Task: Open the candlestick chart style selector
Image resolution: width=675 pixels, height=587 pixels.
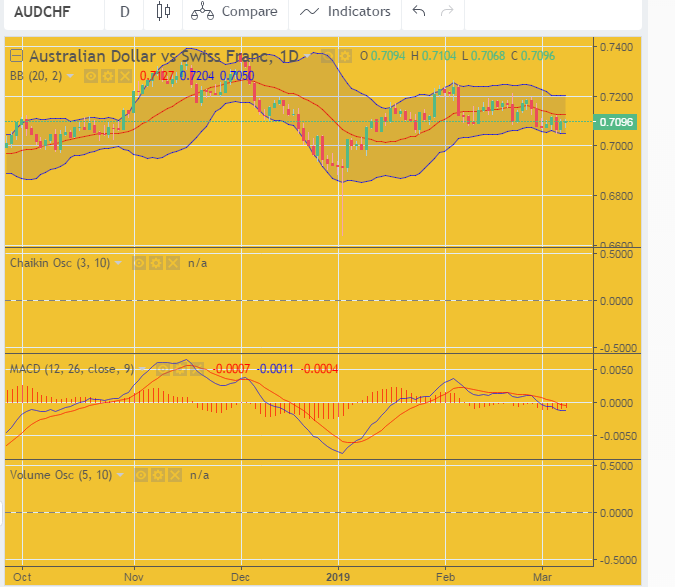Action: tap(164, 12)
